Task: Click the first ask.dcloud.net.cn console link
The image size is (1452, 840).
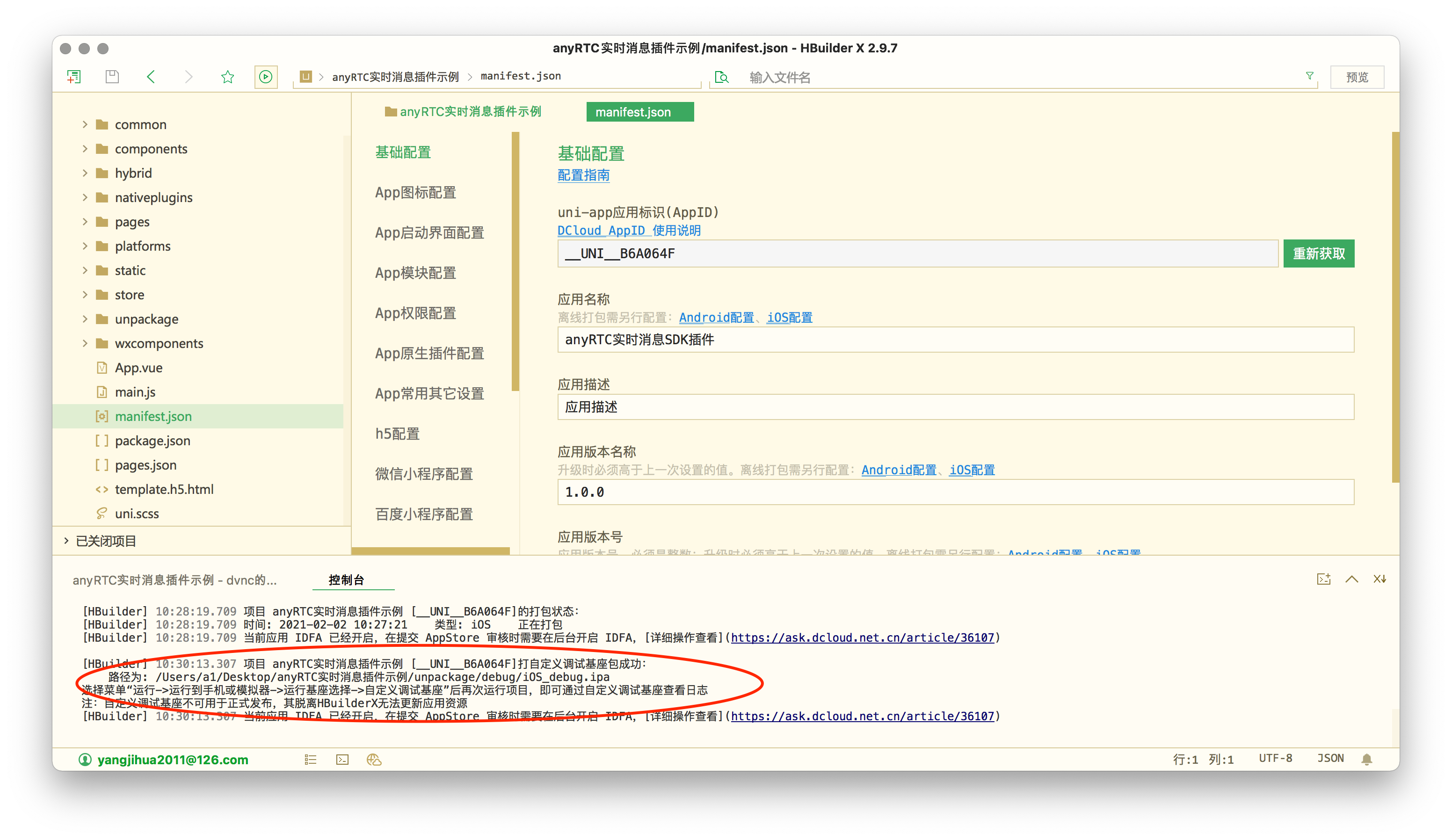Action: coord(862,637)
